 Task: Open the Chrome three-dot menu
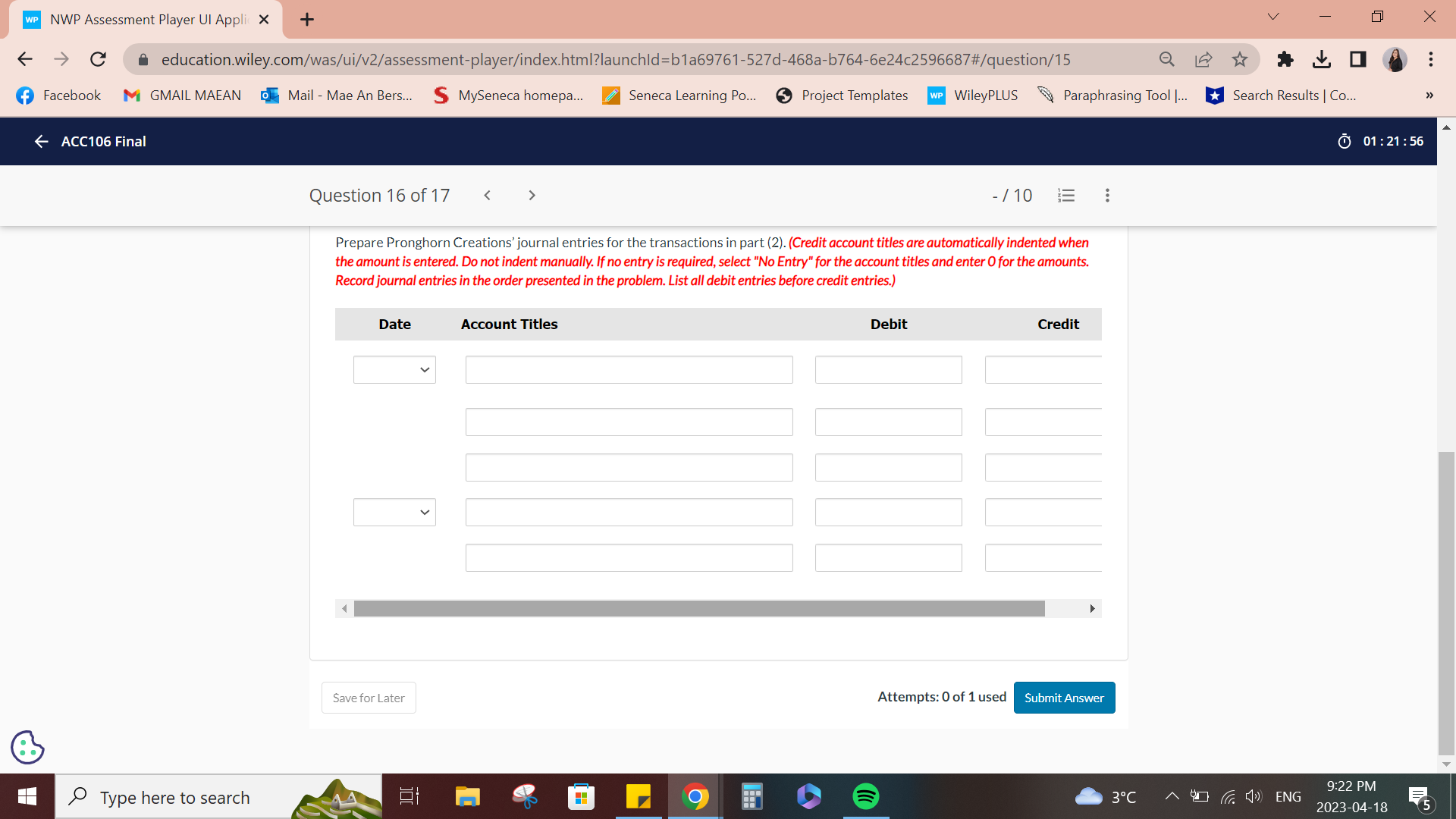coord(1430,59)
